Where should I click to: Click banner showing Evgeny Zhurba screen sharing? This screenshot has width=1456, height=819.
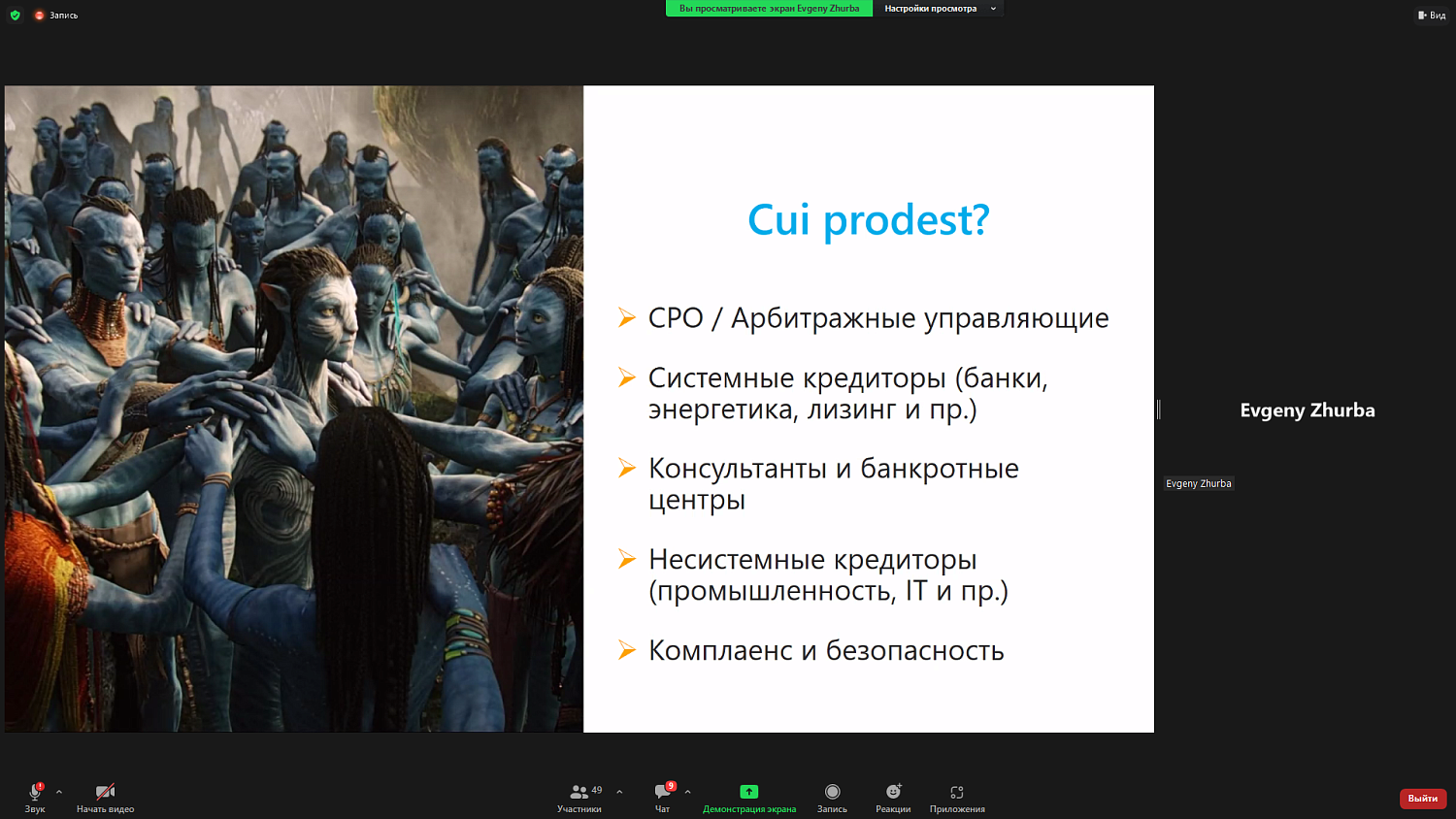click(x=769, y=8)
